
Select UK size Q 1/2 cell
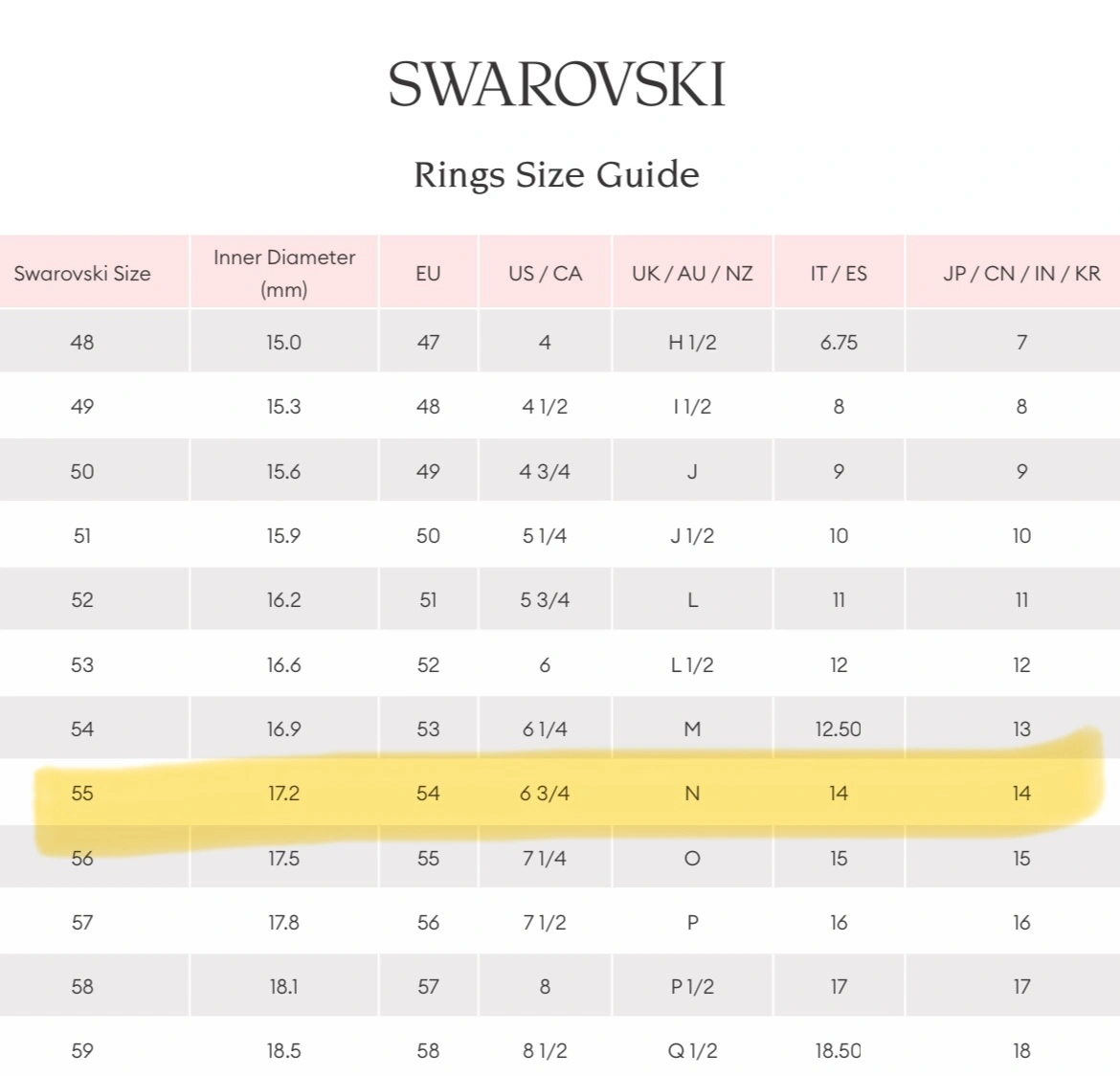(x=692, y=1050)
